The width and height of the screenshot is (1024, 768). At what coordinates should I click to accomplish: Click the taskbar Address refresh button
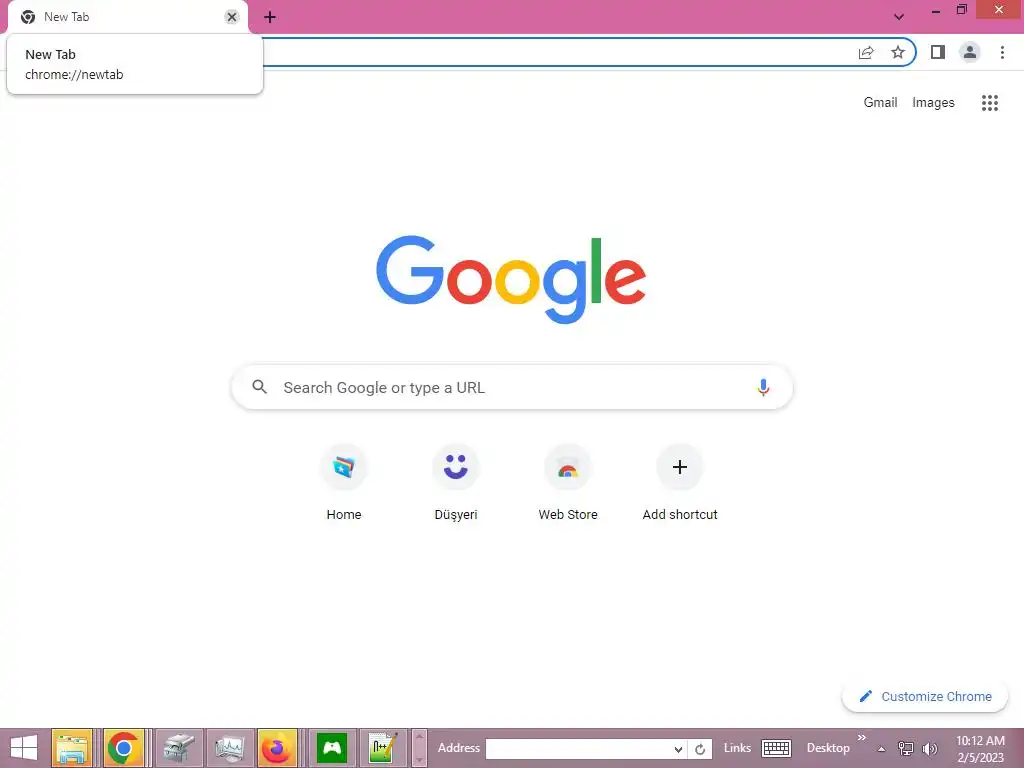pyautogui.click(x=699, y=749)
